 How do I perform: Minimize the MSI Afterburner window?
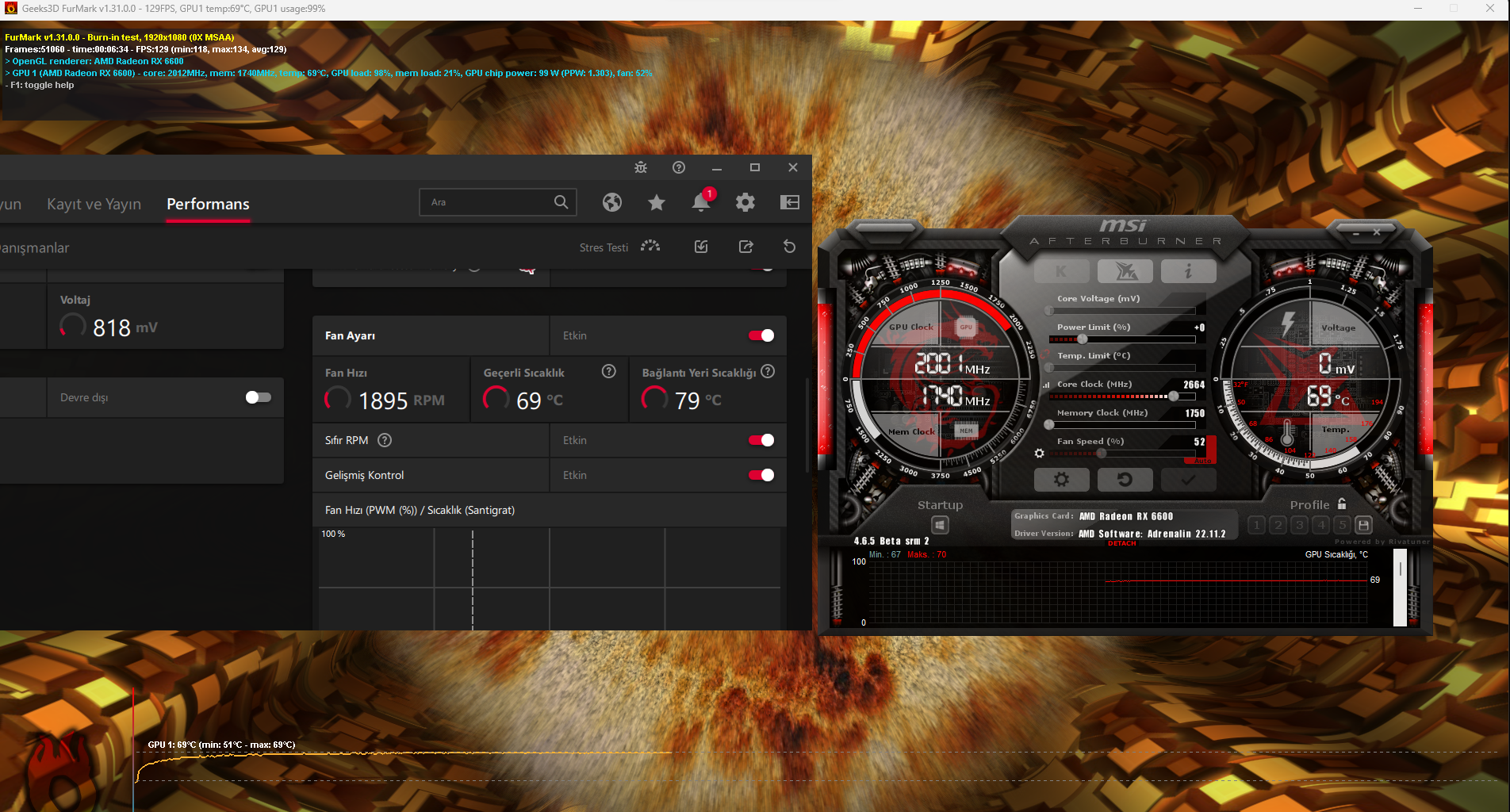1356,233
